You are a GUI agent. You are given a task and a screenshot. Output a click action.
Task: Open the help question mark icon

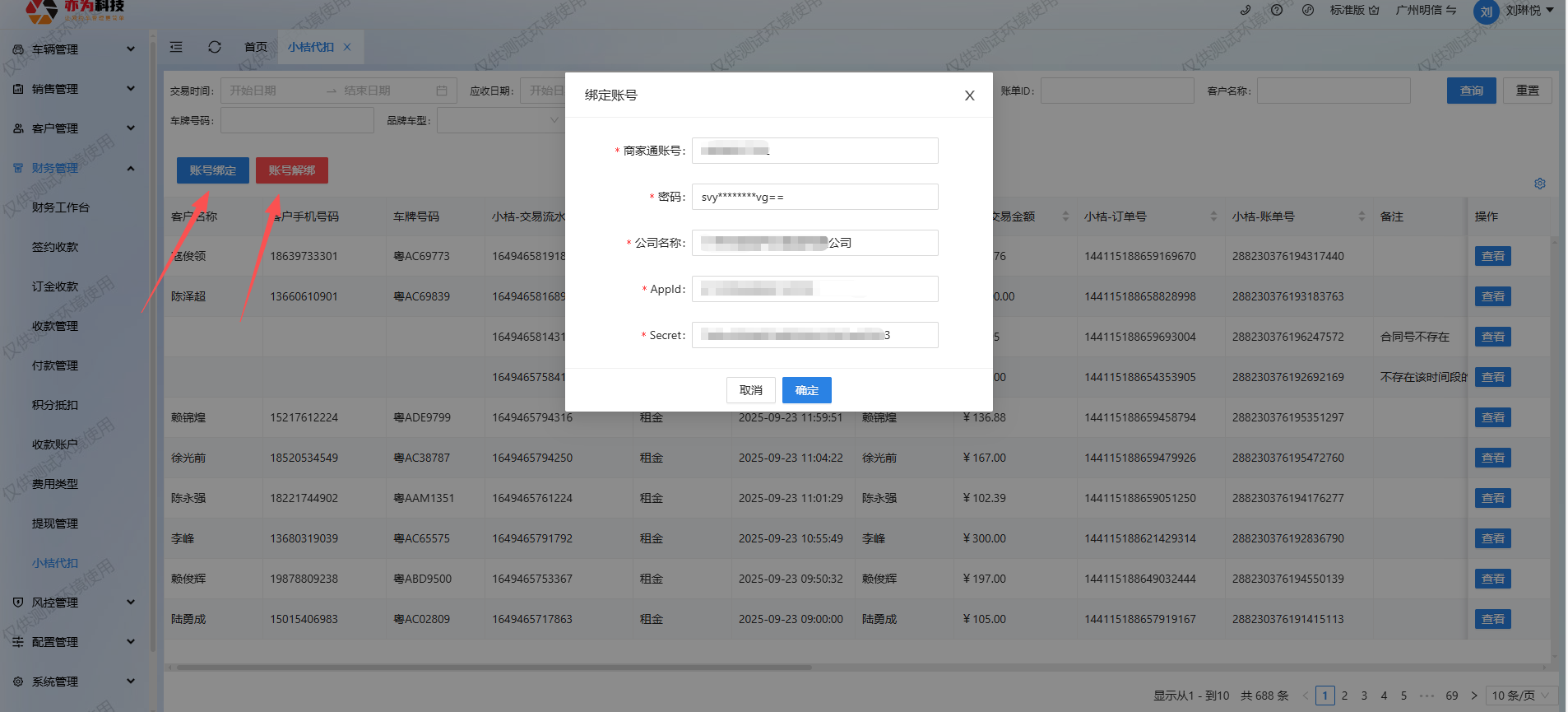coord(1277,11)
